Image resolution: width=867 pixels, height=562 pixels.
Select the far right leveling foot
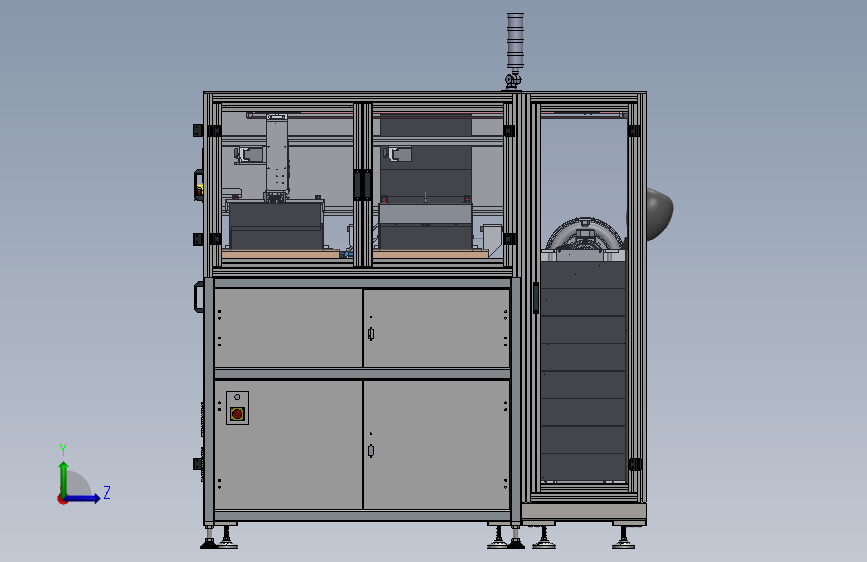point(624,538)
